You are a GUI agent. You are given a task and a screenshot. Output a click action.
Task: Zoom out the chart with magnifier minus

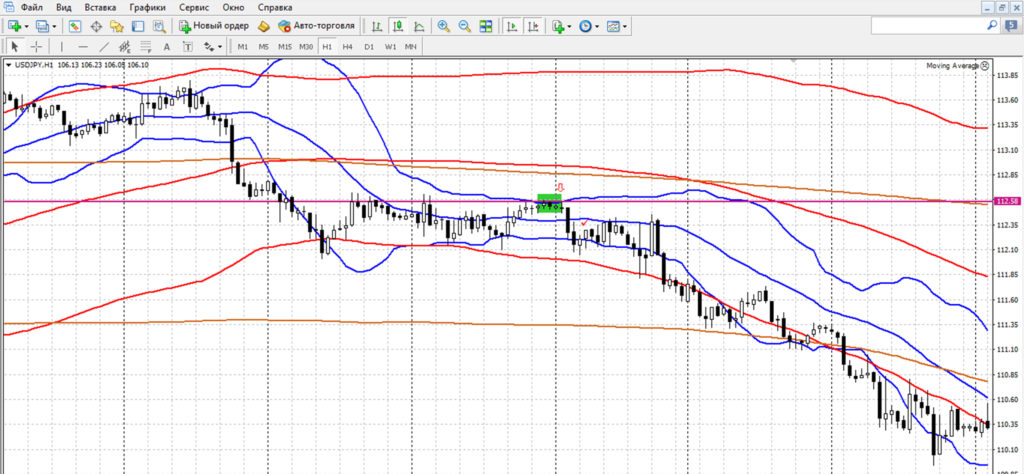point(465,26)
